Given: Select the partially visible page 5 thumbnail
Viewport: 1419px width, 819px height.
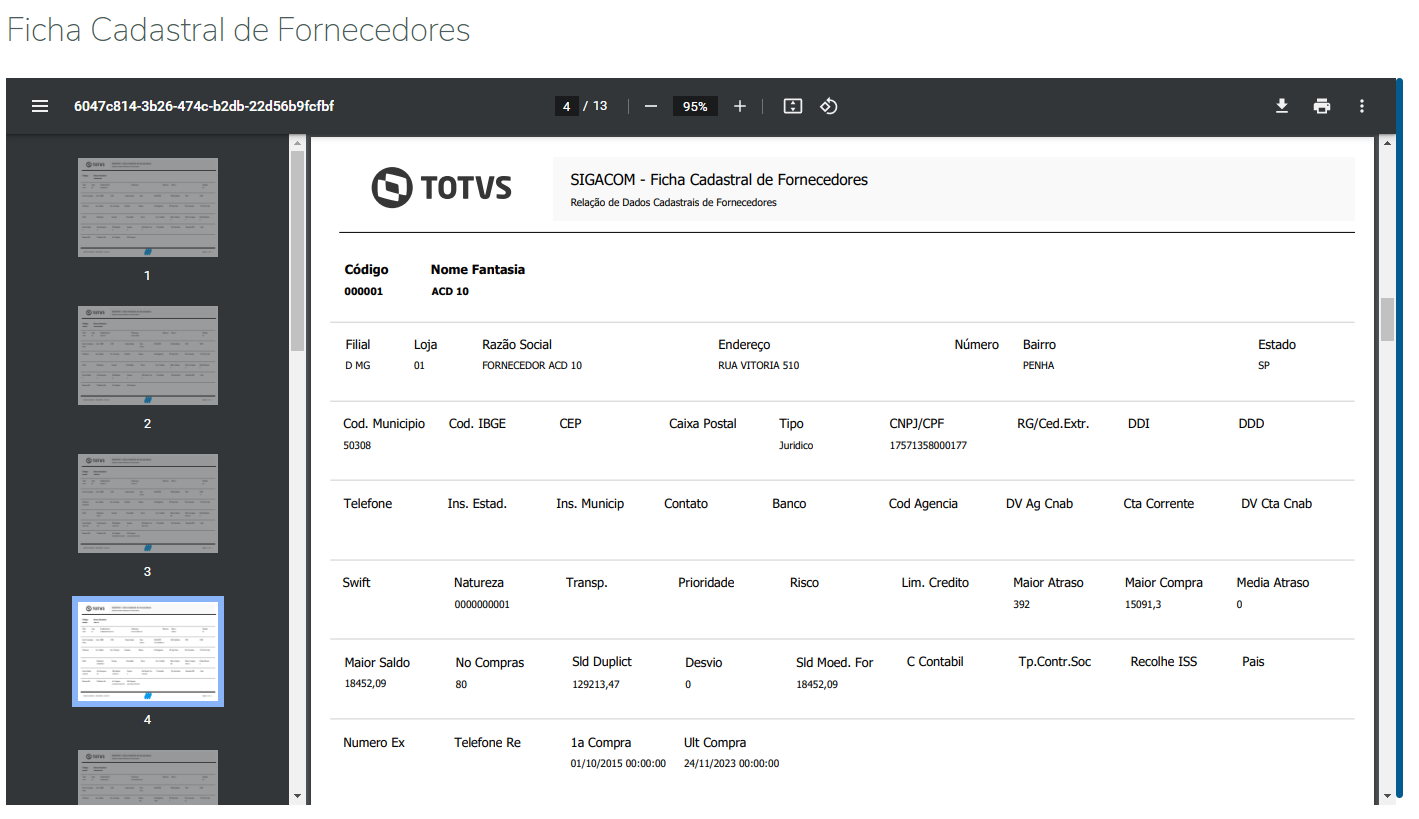Looking at the screenshot, I should tap(148, 777).
